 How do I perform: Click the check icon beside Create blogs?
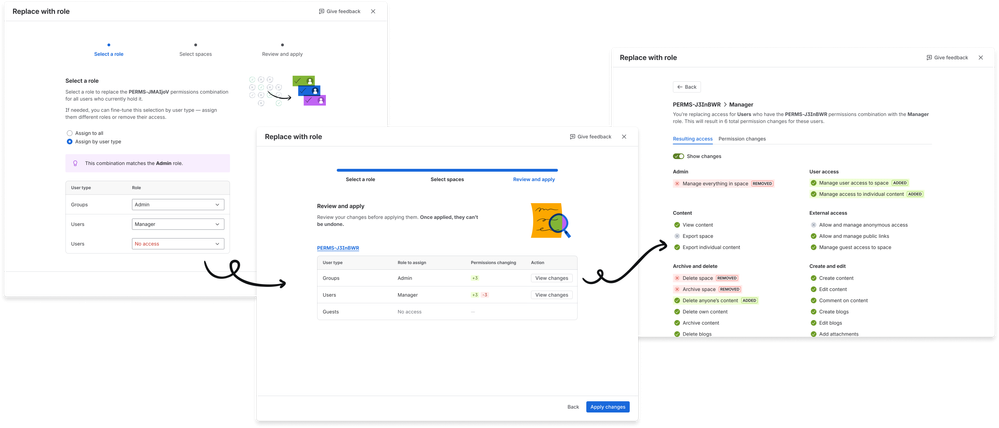[814, 311]
